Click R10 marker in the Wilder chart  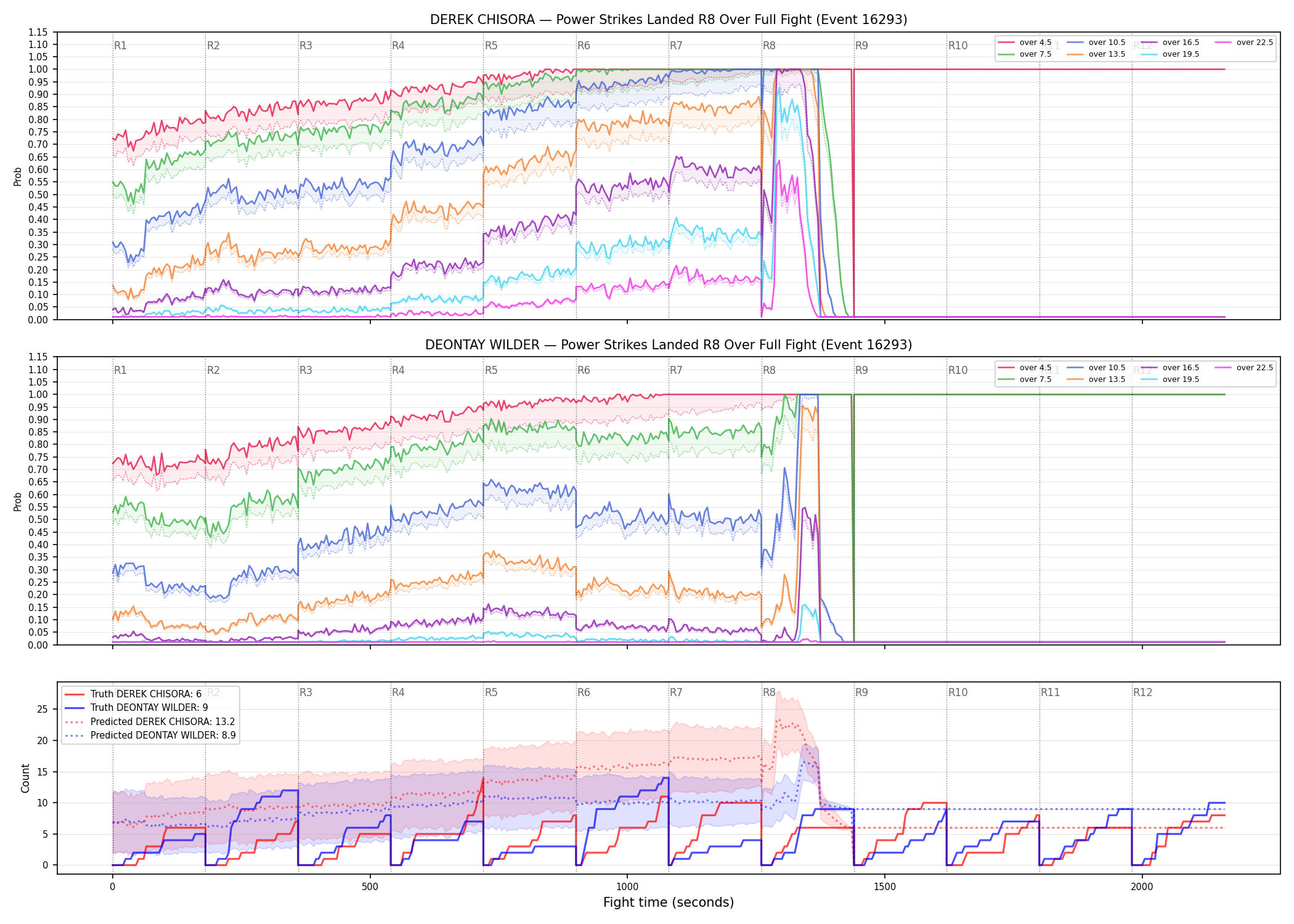[x=958, y=370]
